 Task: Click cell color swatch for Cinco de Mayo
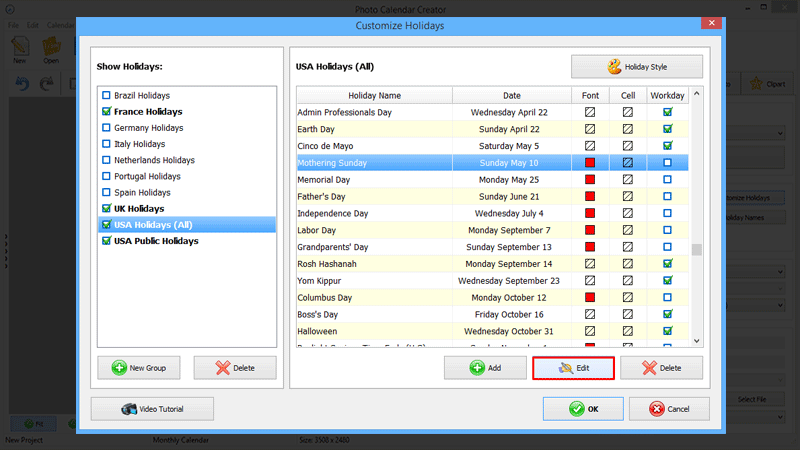click(628, 146)
